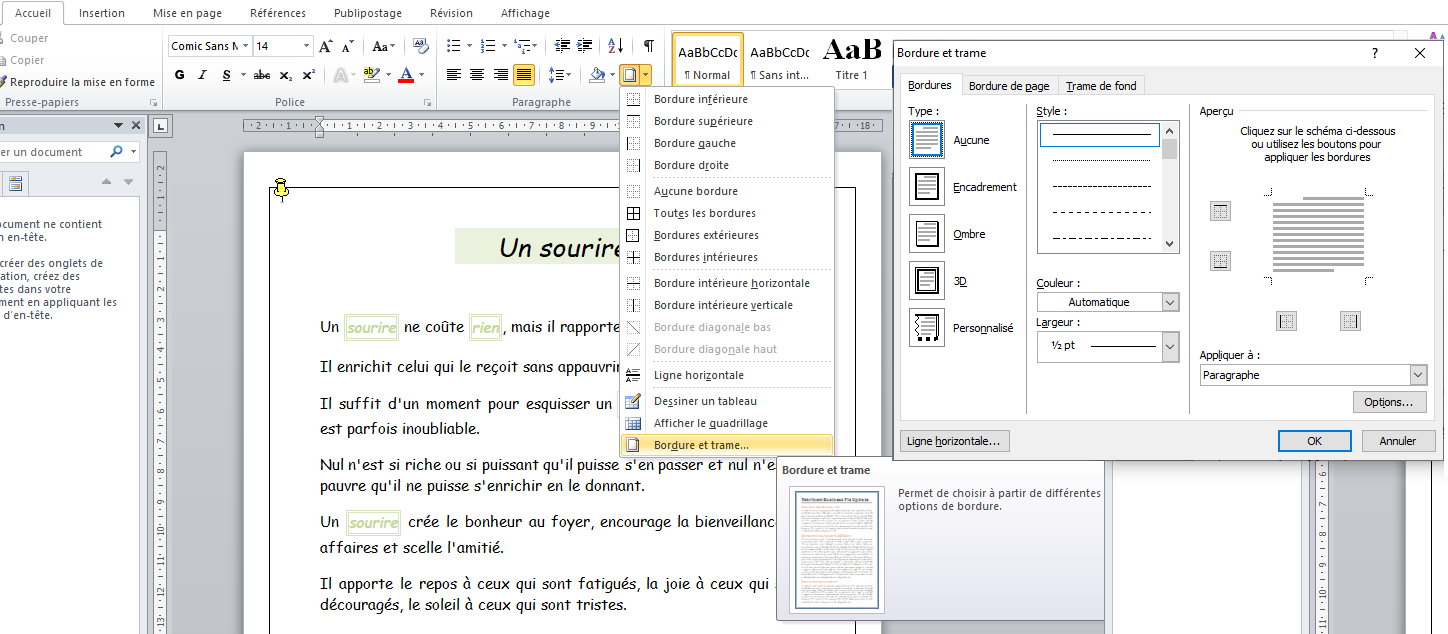Center-align the paragraph text

coord(477,75)
